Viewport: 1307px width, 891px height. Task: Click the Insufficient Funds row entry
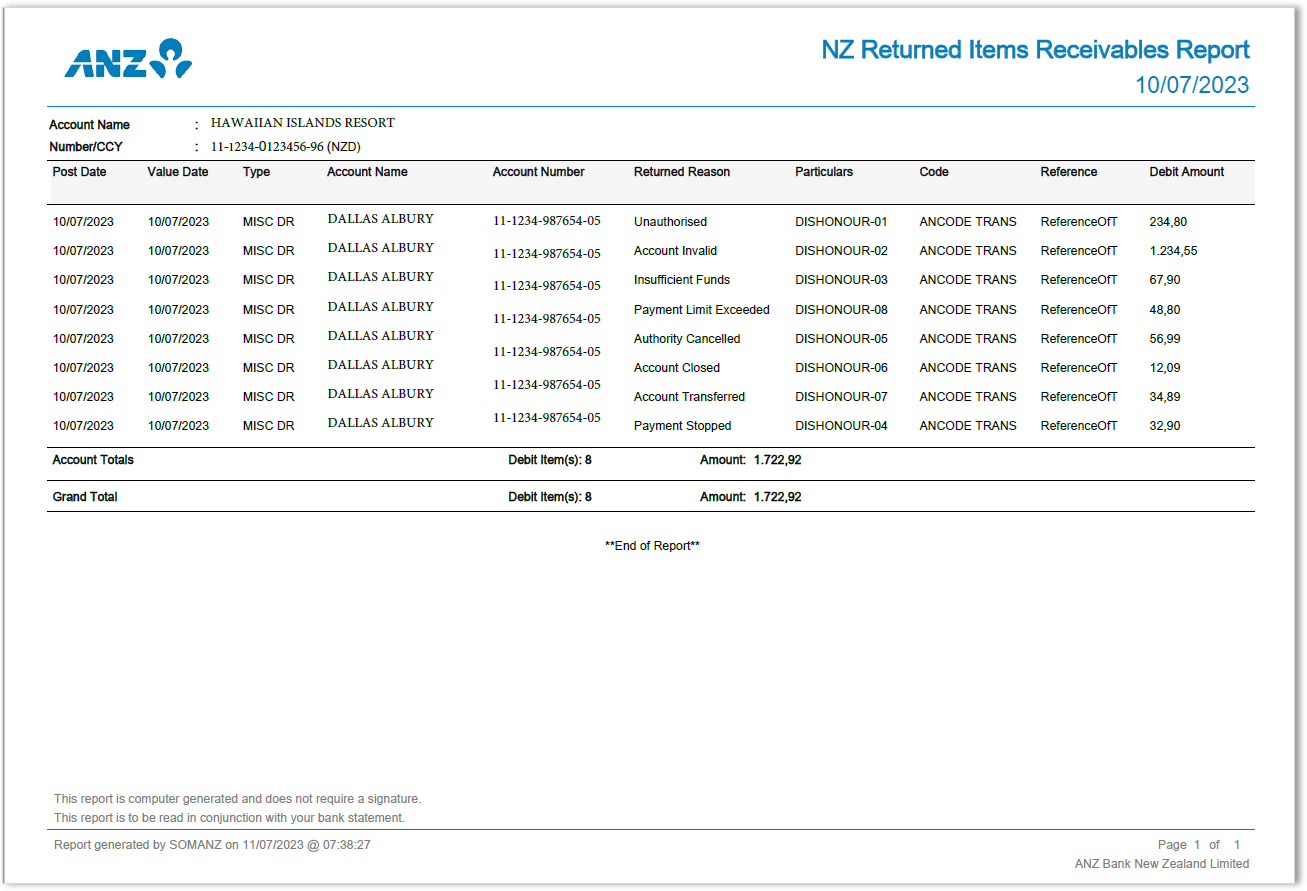point(682,280)
